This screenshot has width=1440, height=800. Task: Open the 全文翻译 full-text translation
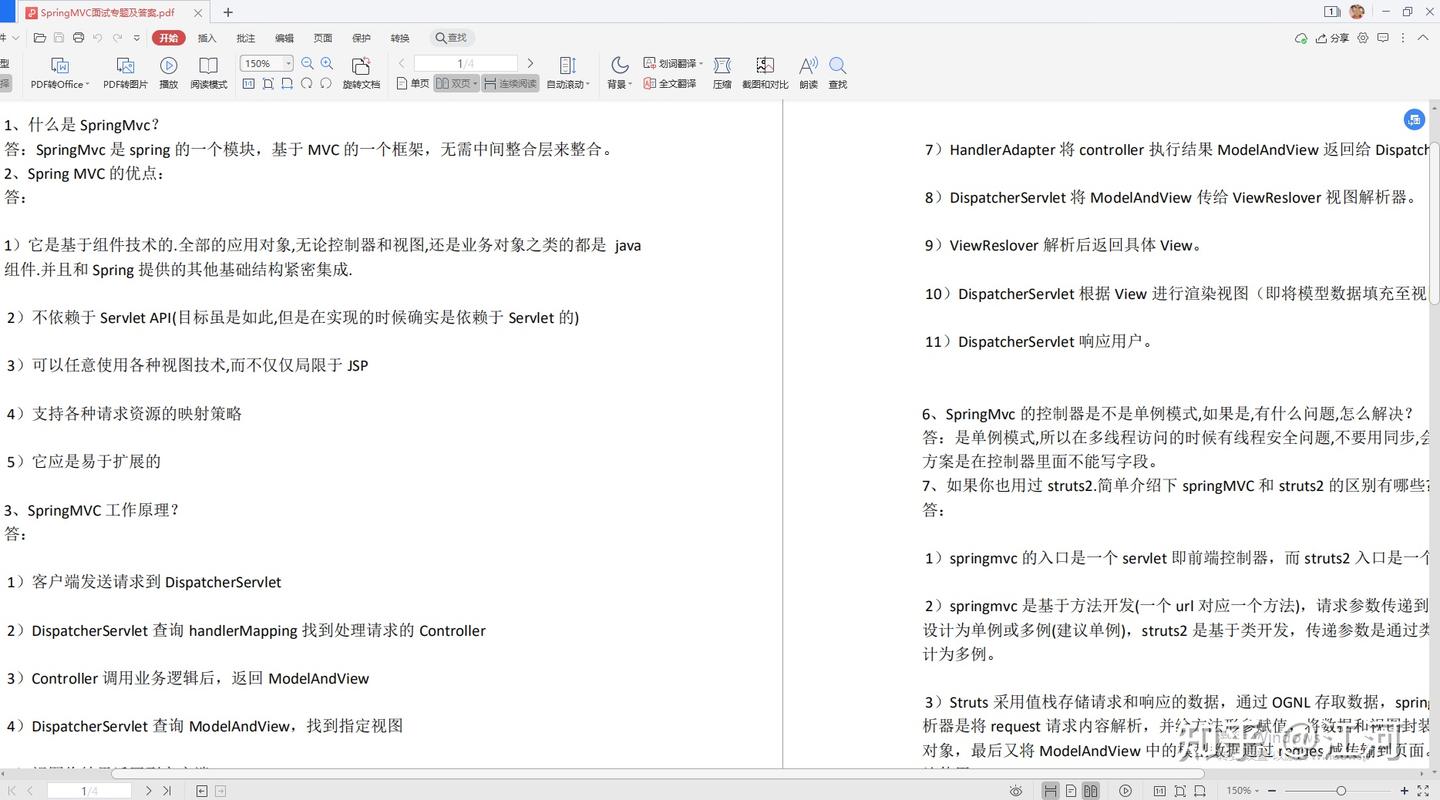pos(672,84)
